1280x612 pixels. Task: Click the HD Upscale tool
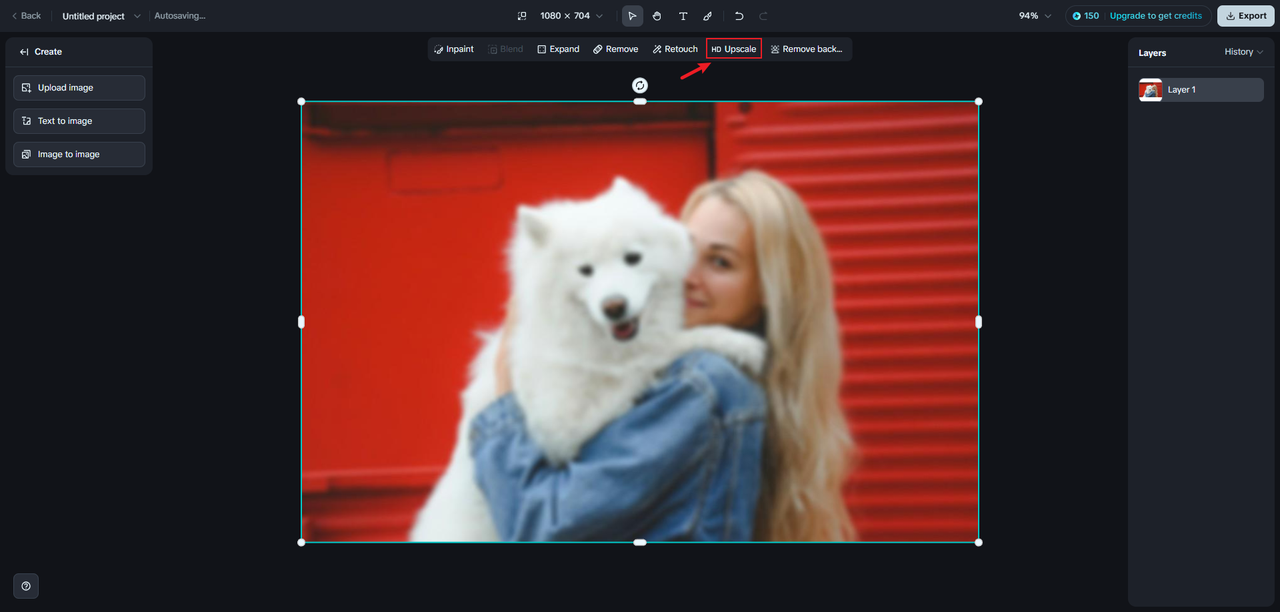tap(734, 49)
